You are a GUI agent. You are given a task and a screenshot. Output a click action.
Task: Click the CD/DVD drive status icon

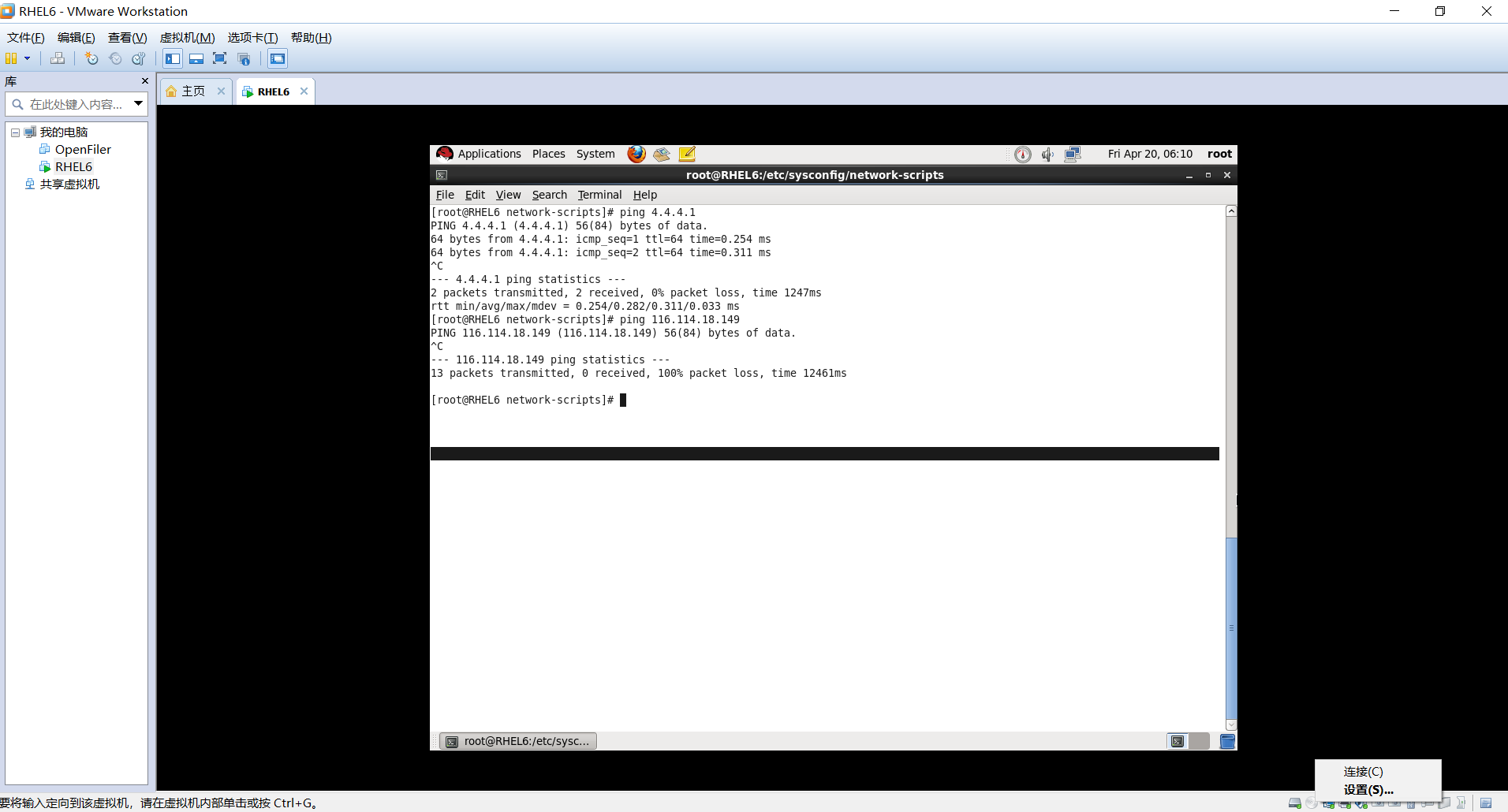[1311, 803]
